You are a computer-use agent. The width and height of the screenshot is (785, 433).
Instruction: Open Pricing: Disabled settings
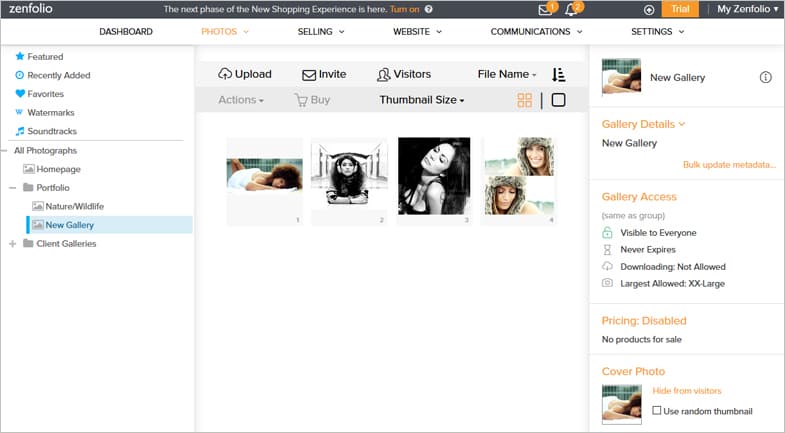point(644,321)
